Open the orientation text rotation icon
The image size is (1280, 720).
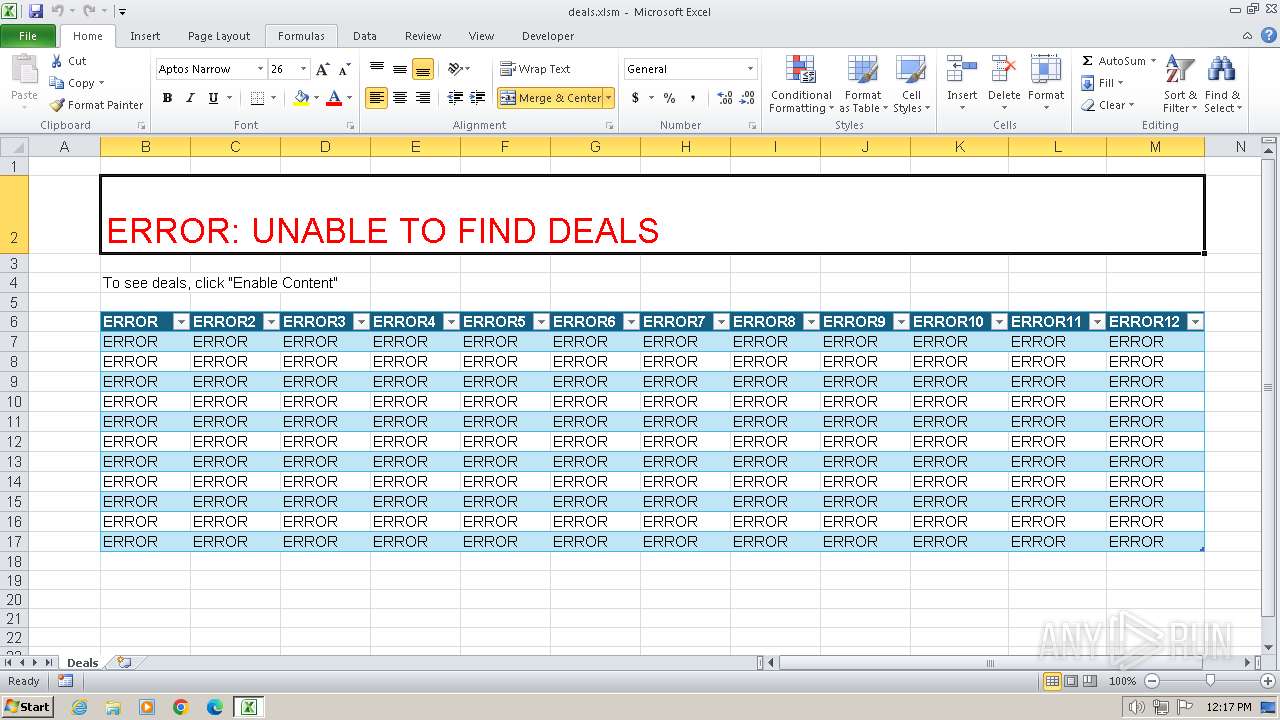pos(455,69)
